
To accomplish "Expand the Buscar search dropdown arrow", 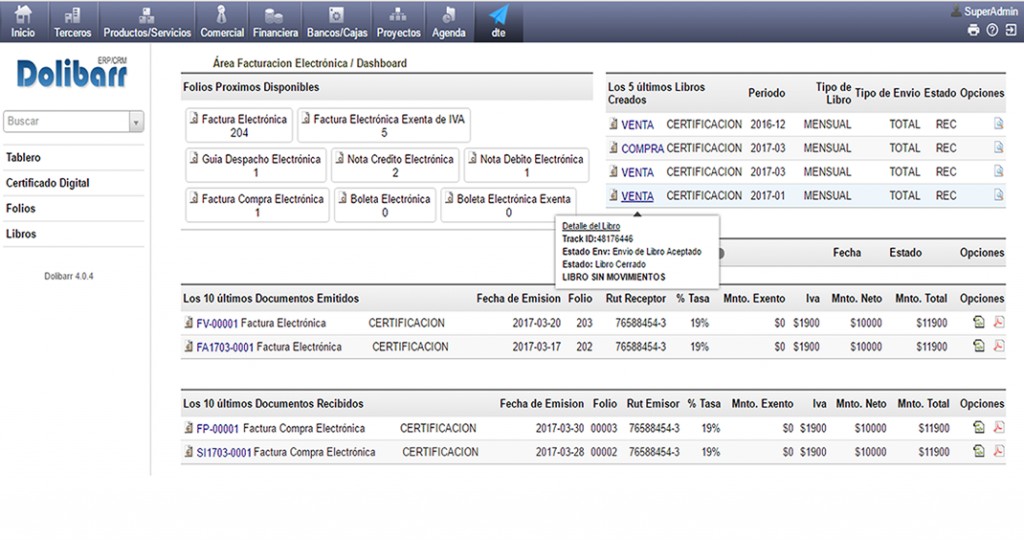I will 136,121.
